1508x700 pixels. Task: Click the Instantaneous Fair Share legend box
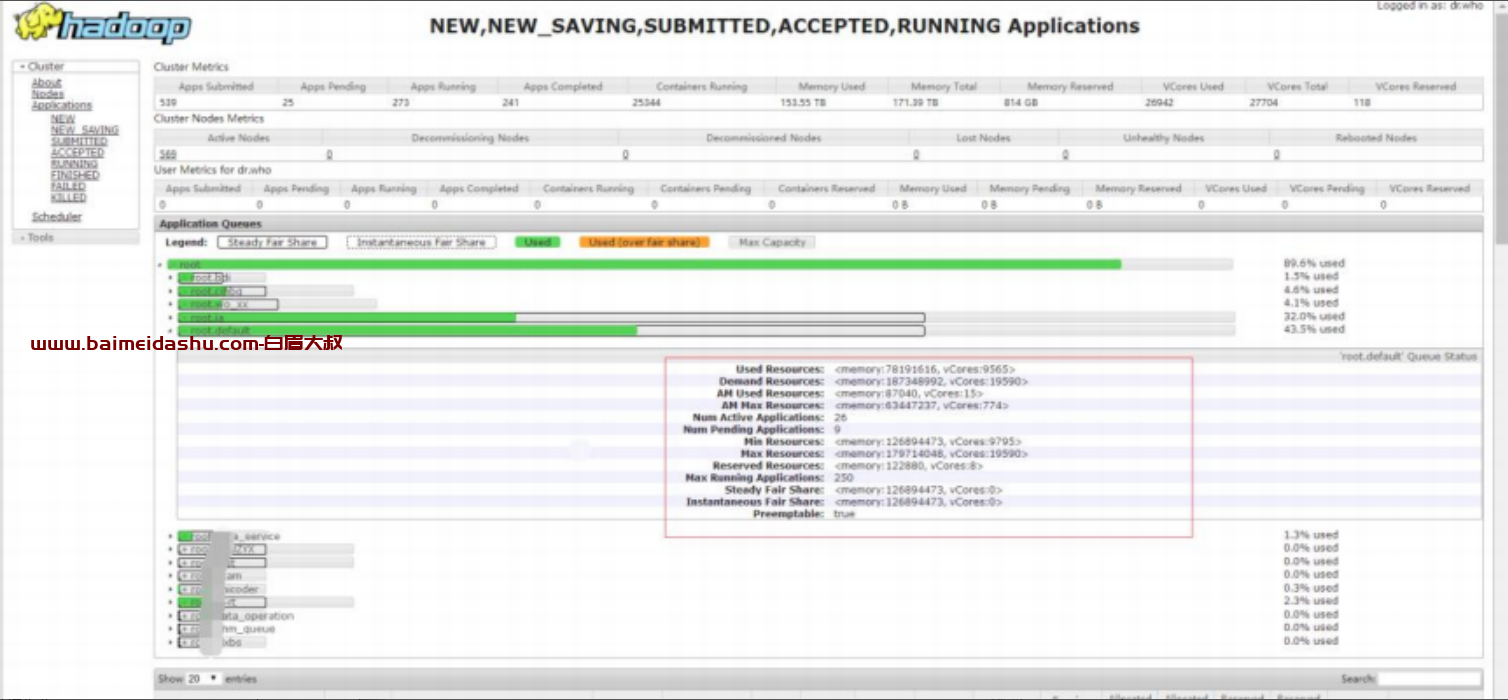[421, 242]
